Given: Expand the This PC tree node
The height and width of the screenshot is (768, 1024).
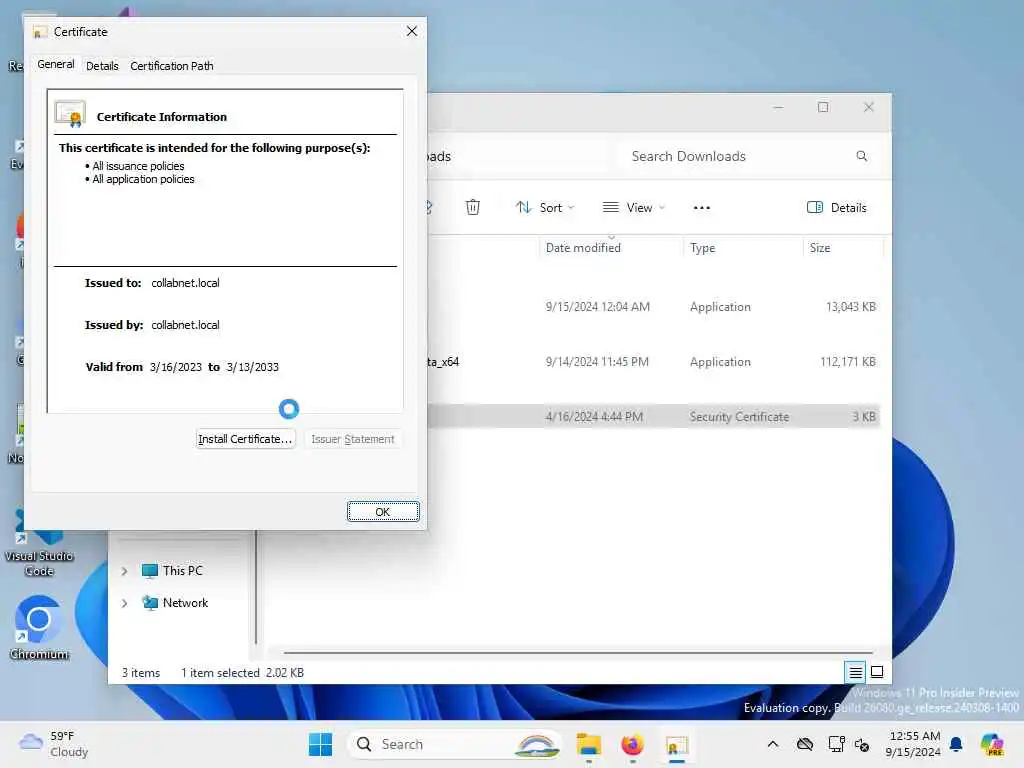Looking at the screenshot, I should [x=124, y=571].
